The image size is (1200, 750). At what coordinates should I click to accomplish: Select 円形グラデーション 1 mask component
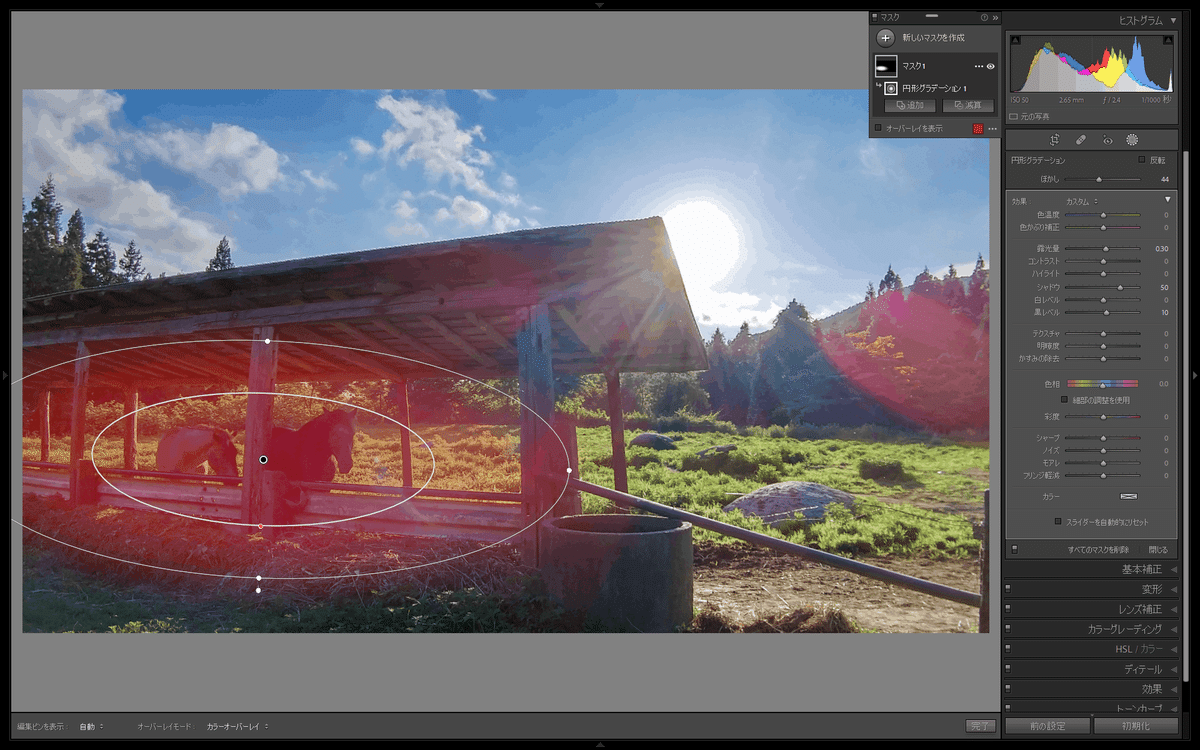pyautogui.click(x=934, y=89)
